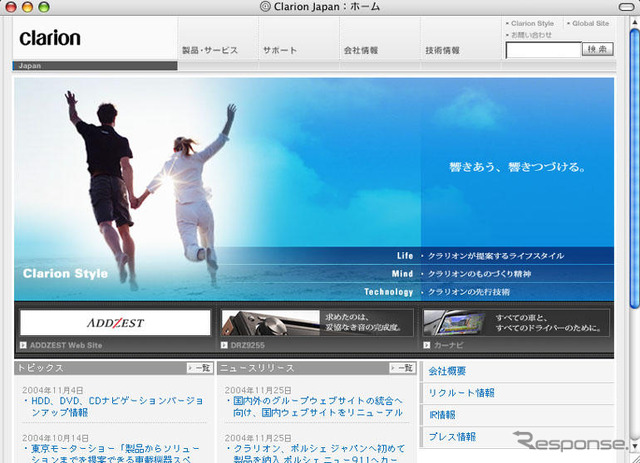640x463 pixels.
Task: Click the clarion logo
Action: coord(50,38)
